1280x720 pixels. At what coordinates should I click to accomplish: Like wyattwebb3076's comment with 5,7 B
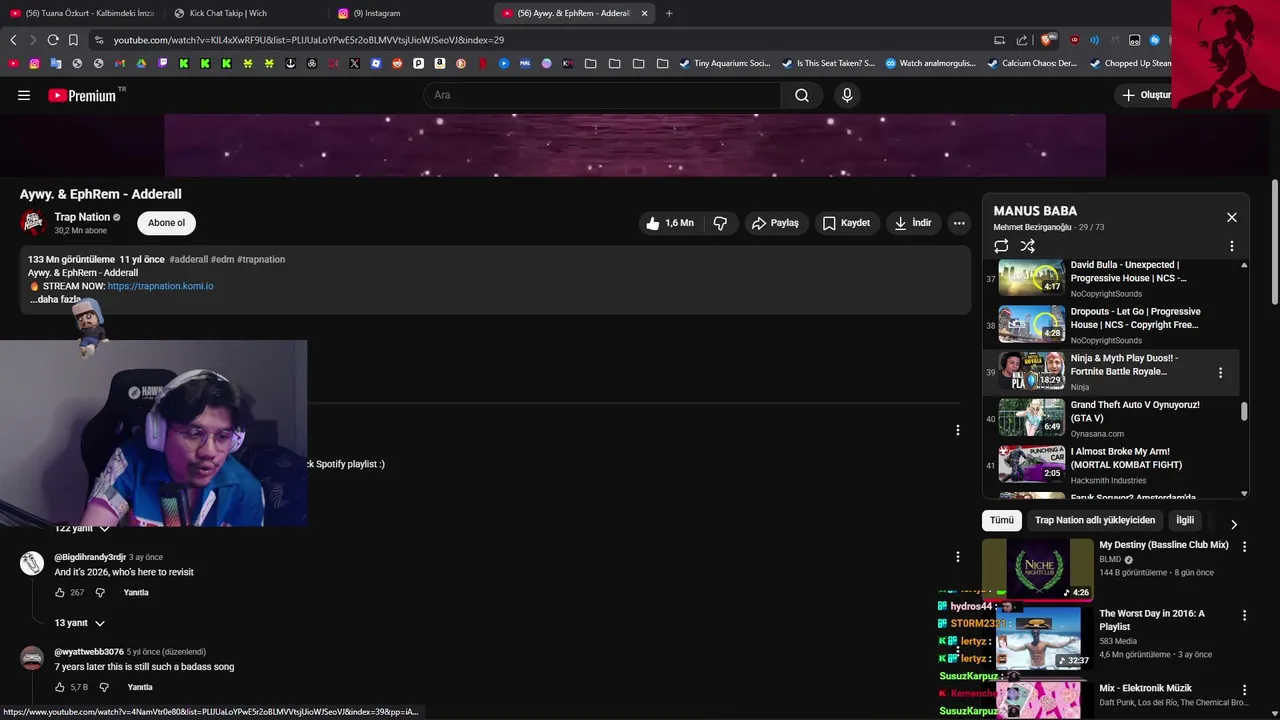point(60,687)
